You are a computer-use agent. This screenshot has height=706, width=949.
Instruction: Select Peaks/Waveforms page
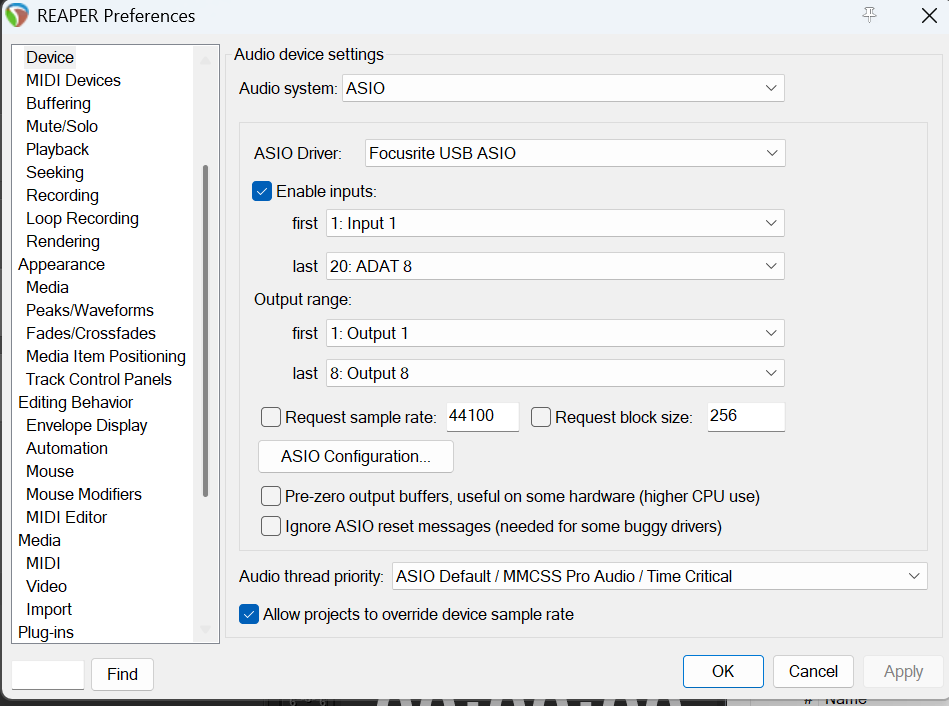[90, 311]
